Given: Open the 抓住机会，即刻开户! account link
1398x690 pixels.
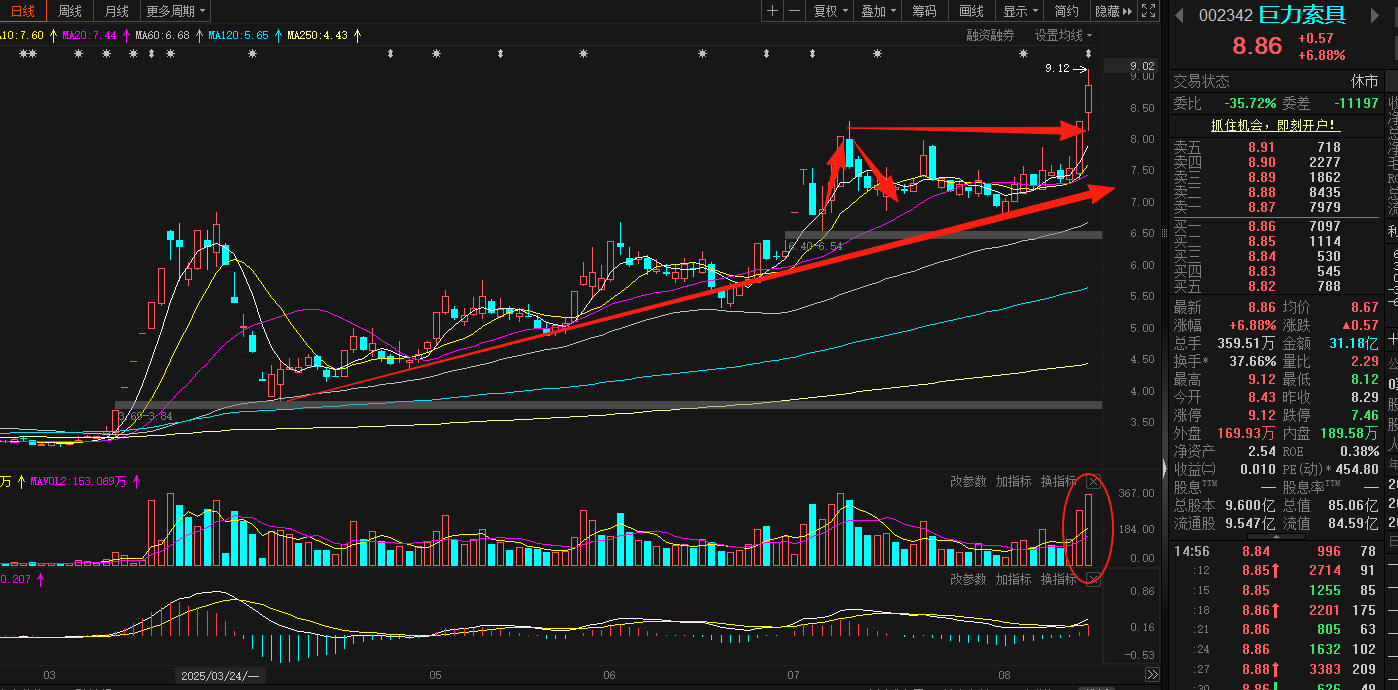Looking at the screenshot, I should [x=1274, y=126].
